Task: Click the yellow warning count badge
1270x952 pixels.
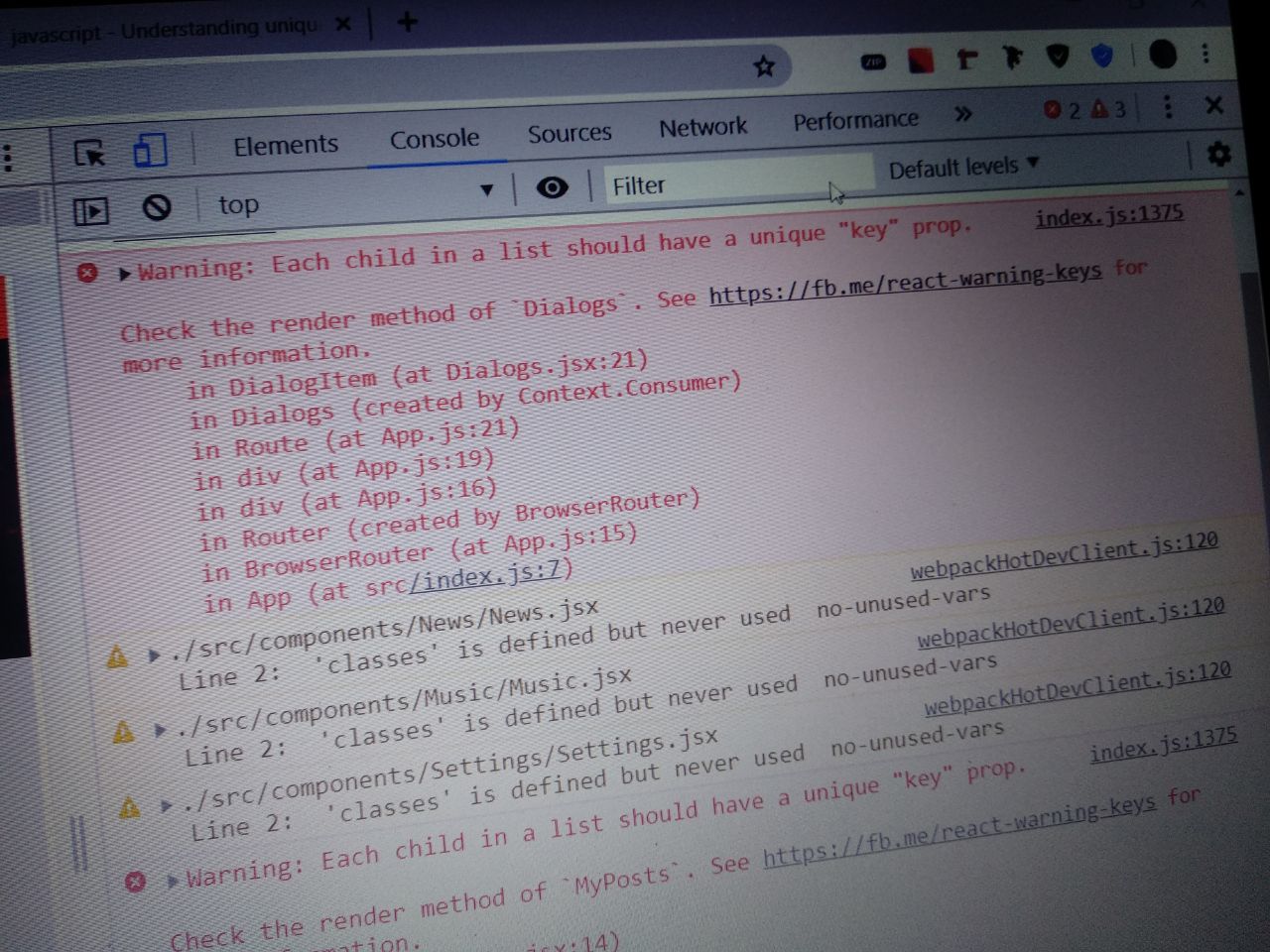Action: pos(1108,109)
